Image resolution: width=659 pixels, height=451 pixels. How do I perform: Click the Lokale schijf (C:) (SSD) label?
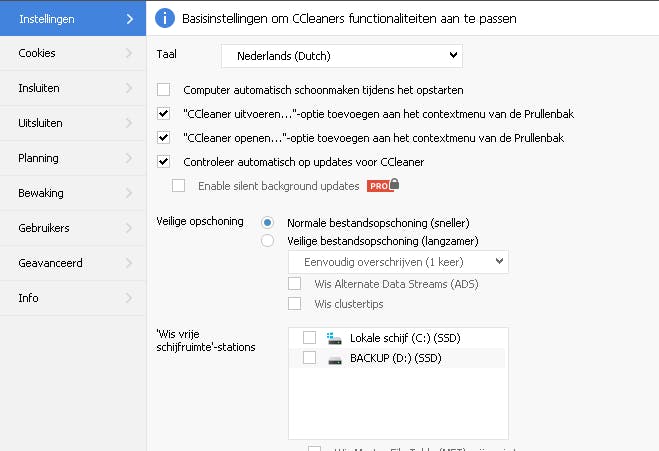[405, 338]
